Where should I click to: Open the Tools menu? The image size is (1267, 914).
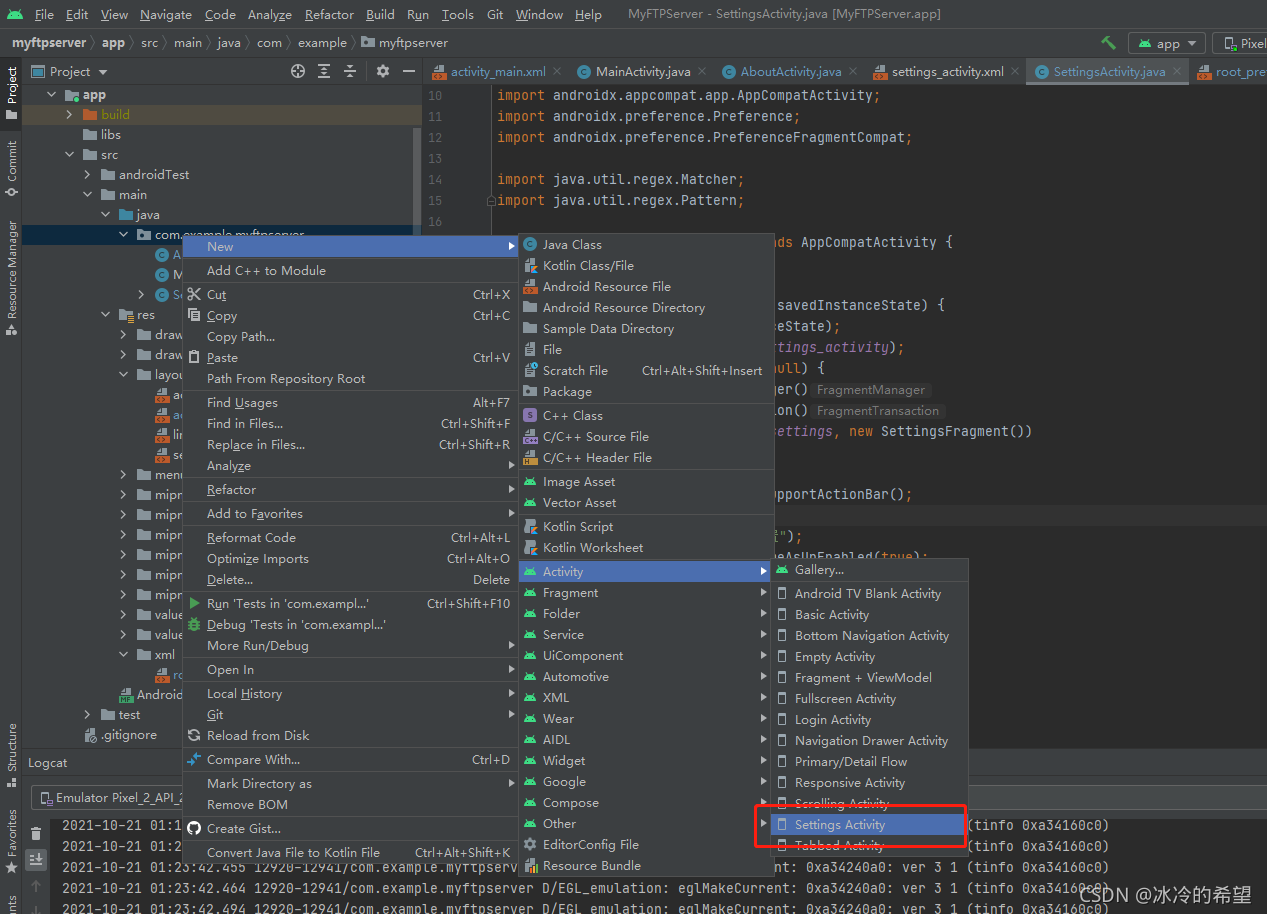pyautogui.click(x=457, y=14)
